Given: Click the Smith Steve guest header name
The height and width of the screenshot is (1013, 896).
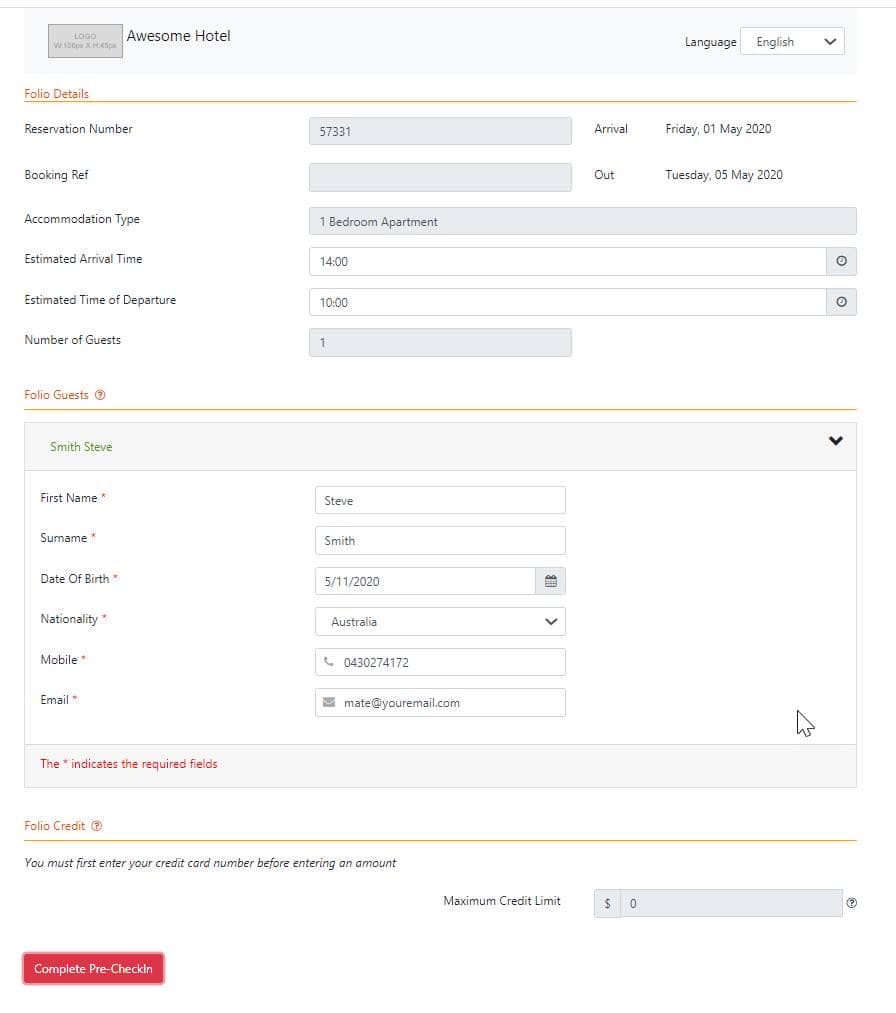Looking at the screenshot, I should pyautogui.click(x=81, y=447).
